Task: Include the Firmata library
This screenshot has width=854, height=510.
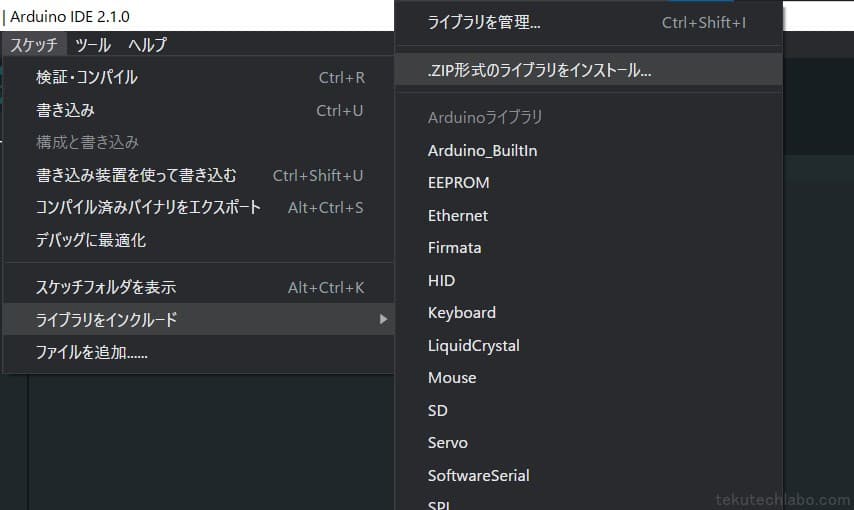Action: [x=589, y=248]
